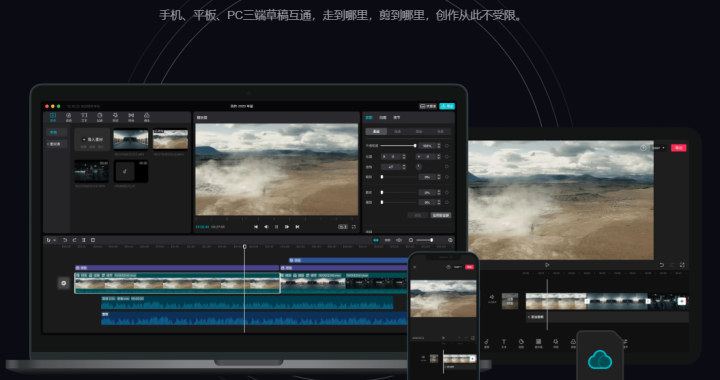720x380 pixels.
Task: Enter fullscreen preview in the laptop player
Action: [354, 227]
